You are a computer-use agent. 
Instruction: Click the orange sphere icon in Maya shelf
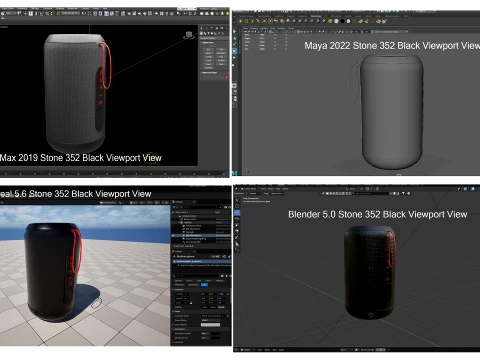click(x=330, y=21)
